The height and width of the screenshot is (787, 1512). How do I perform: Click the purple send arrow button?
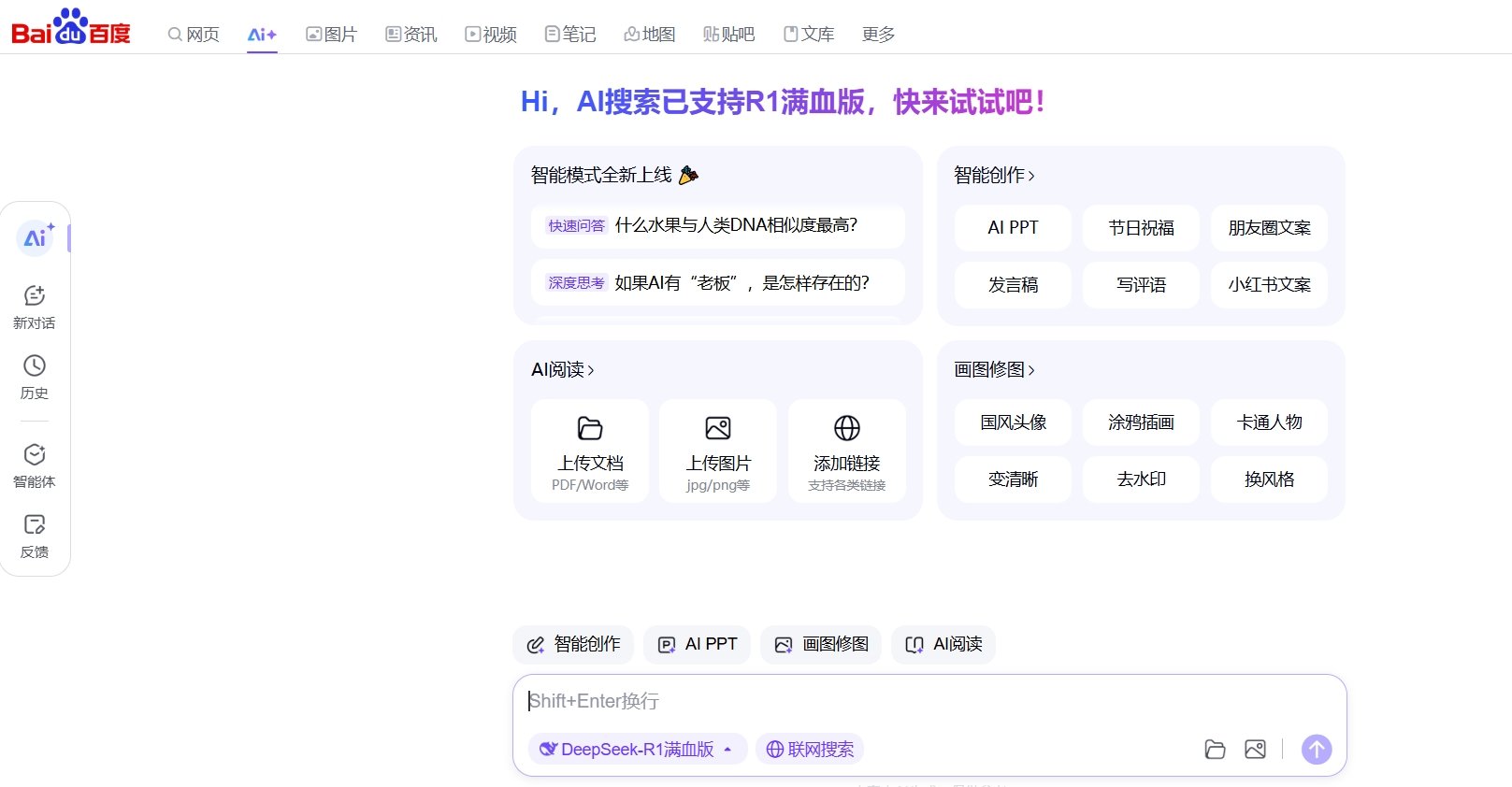click(1317, 749)
